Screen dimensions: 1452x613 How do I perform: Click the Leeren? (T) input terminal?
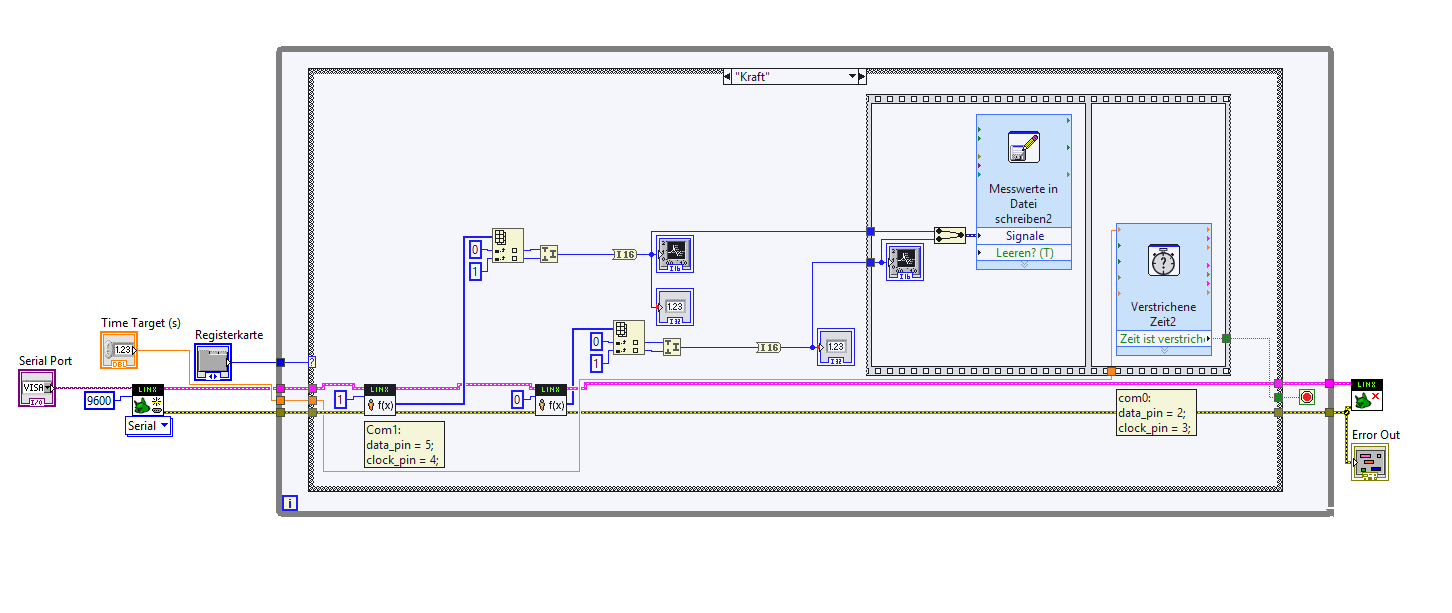(x=1024, y=253)
